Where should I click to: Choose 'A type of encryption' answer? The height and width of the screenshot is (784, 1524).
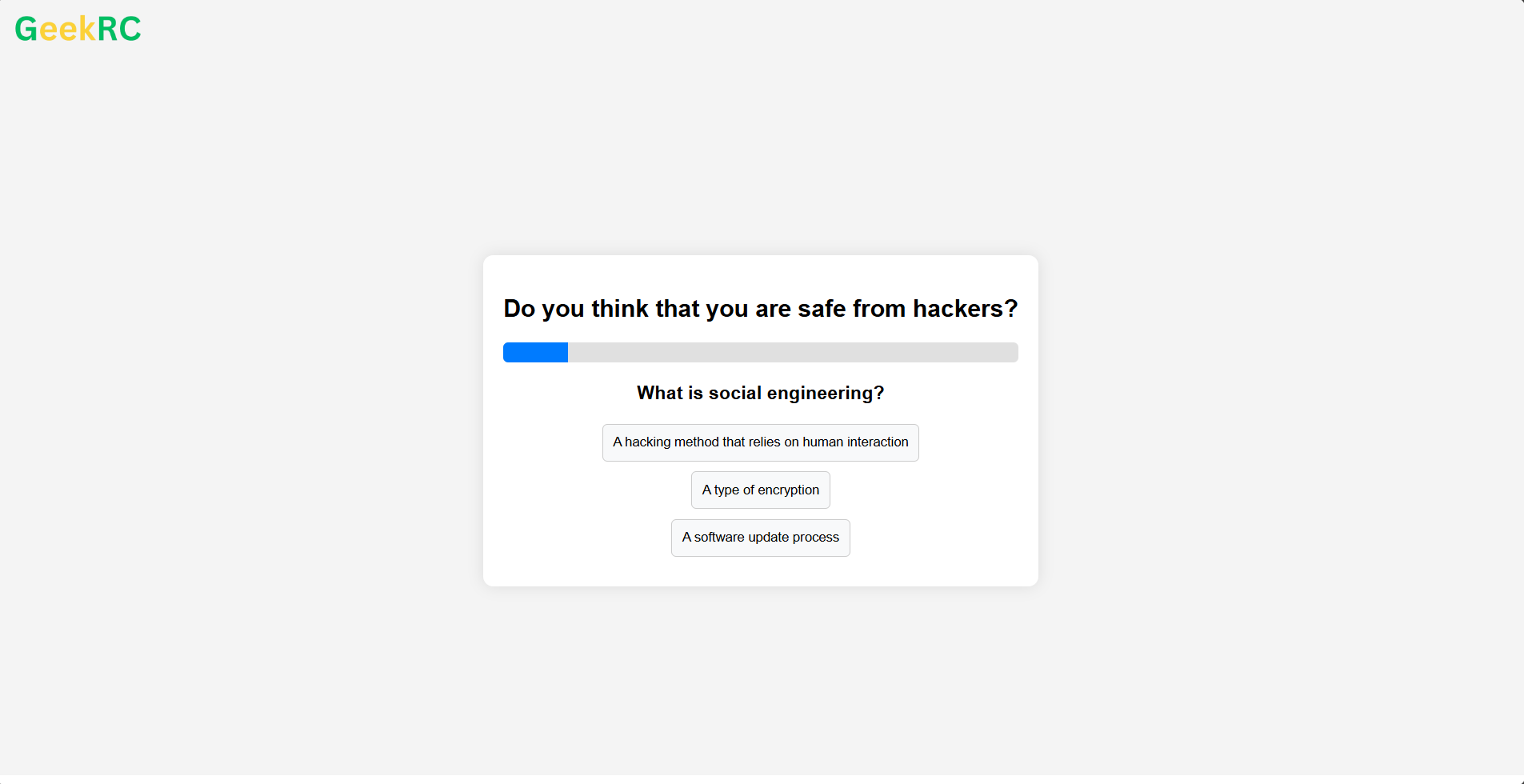[760, 490]
